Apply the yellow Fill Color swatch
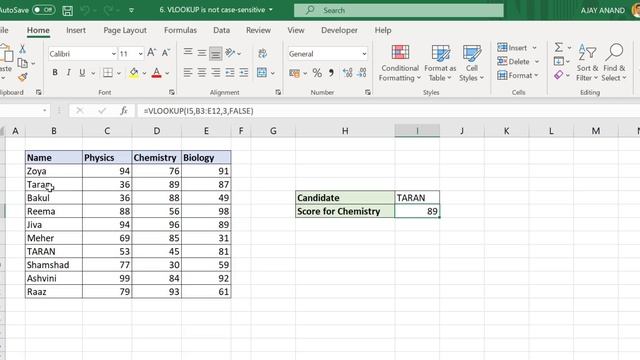This screenshot has height=360, width=640. (133, 73)
